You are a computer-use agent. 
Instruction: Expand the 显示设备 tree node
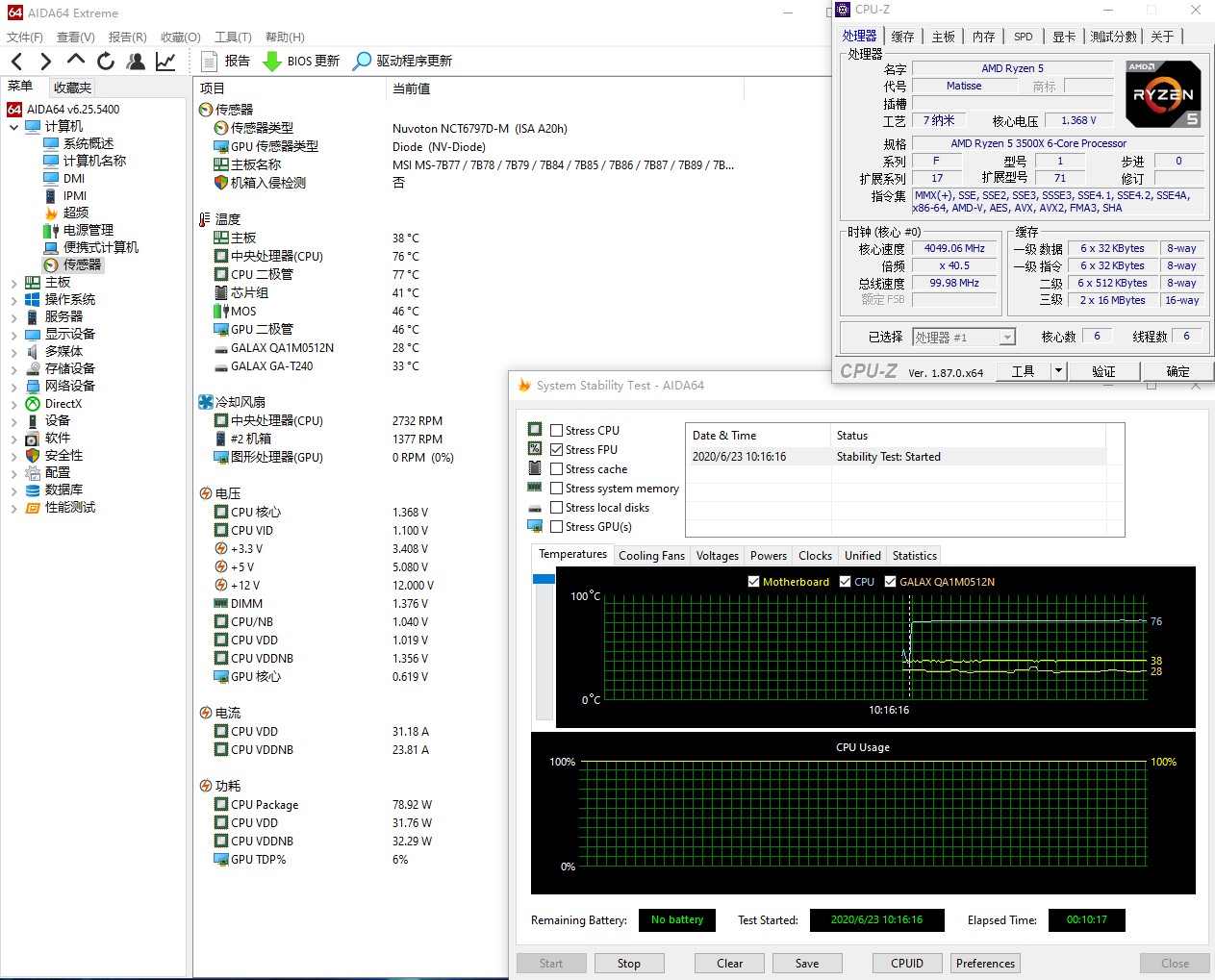click(13, 335)
